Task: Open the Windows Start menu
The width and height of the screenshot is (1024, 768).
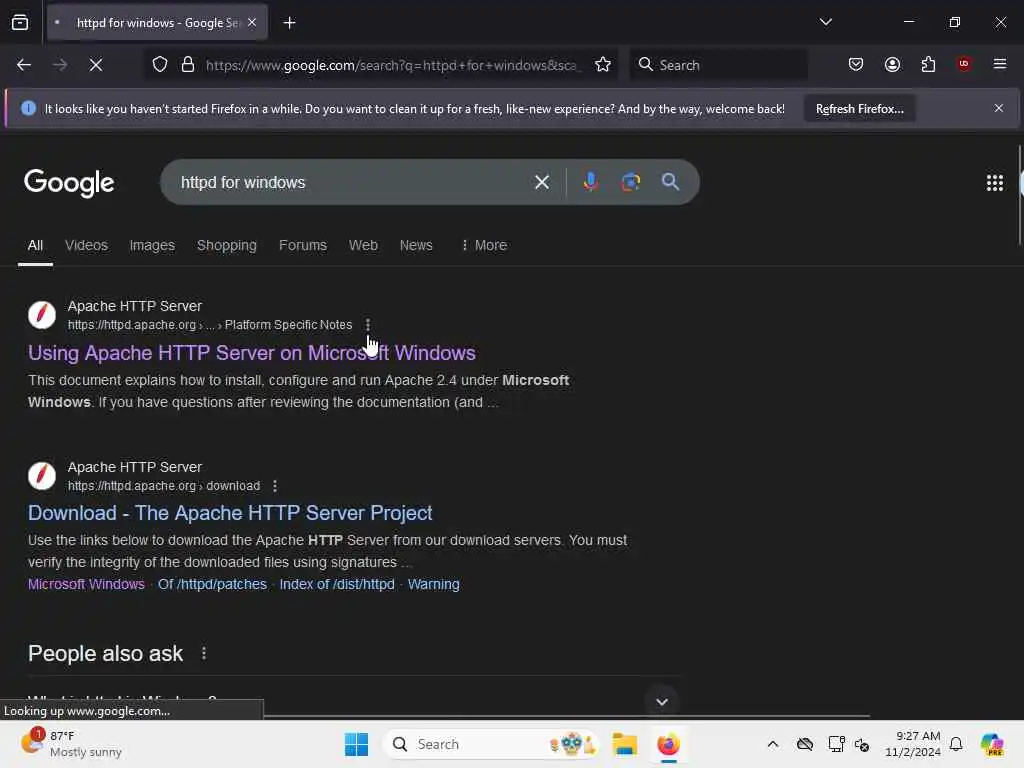Action: (357, 744)
